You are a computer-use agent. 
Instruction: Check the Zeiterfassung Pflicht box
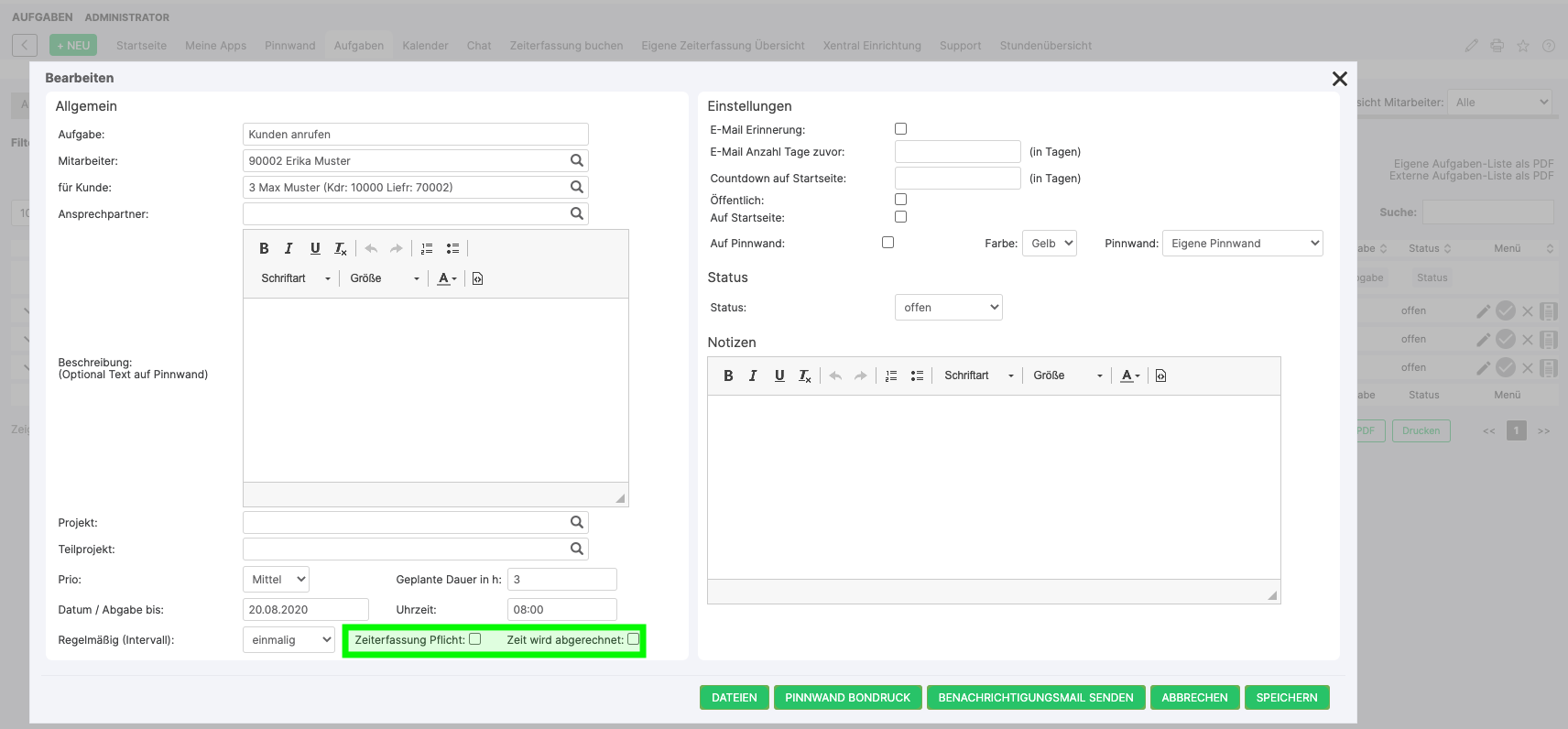(x=474, y=639)
